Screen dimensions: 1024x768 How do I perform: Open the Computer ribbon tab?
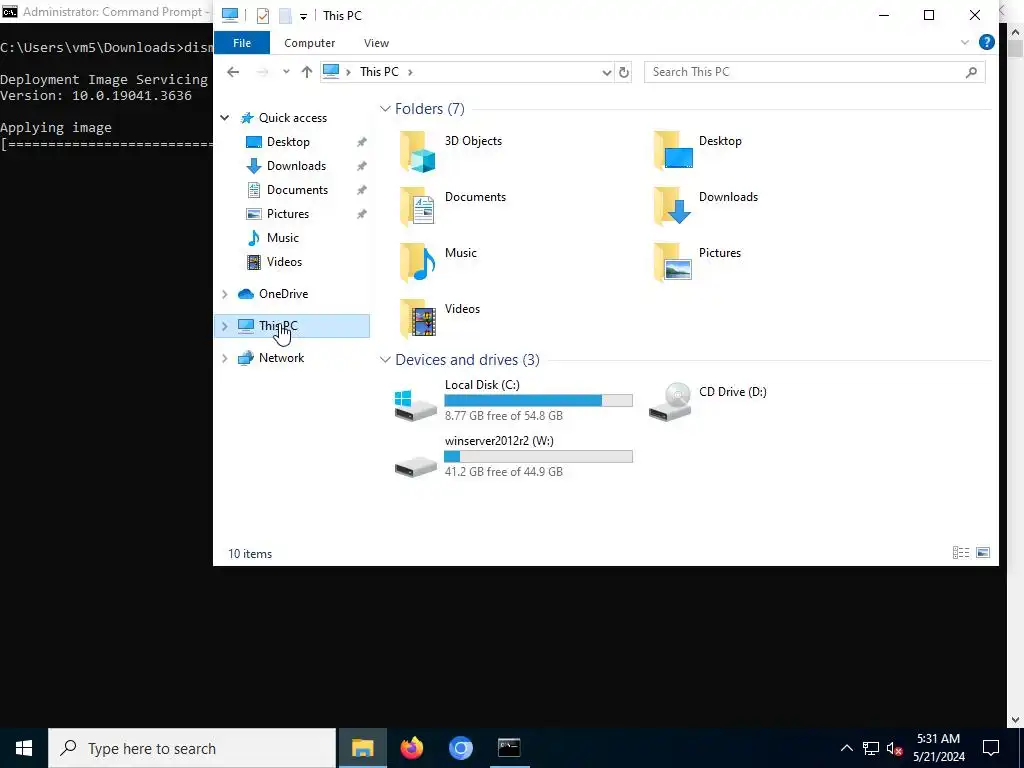pyautogui.click(x=310, y=42)
